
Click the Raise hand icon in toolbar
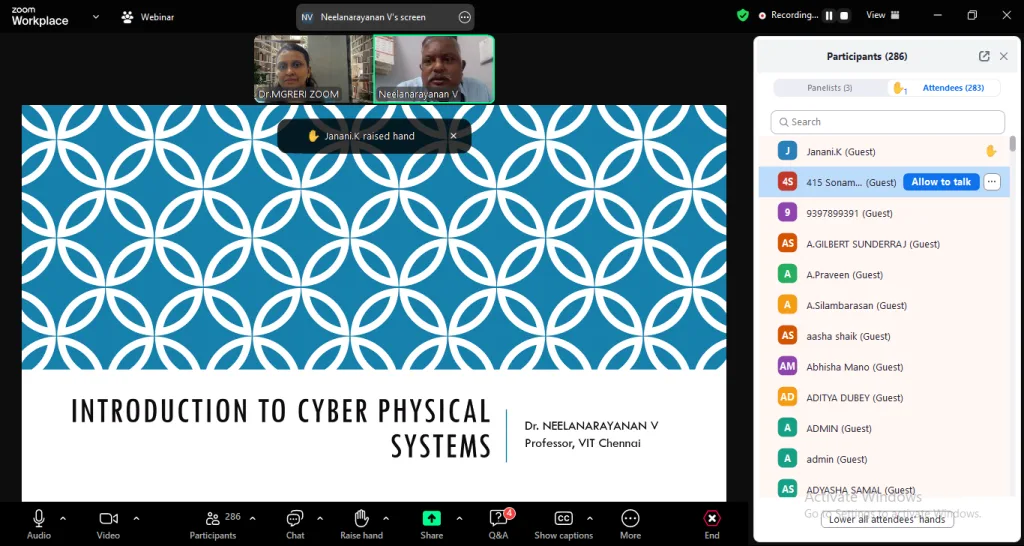(361, 518)
